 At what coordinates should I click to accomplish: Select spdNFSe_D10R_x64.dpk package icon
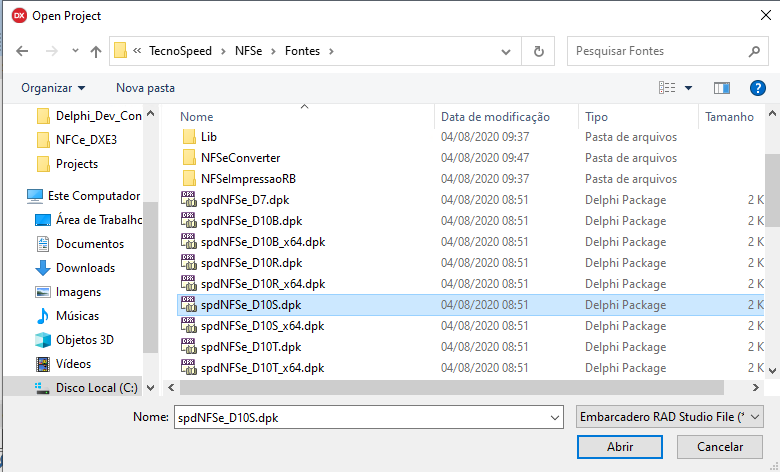(x=189, y=283)
